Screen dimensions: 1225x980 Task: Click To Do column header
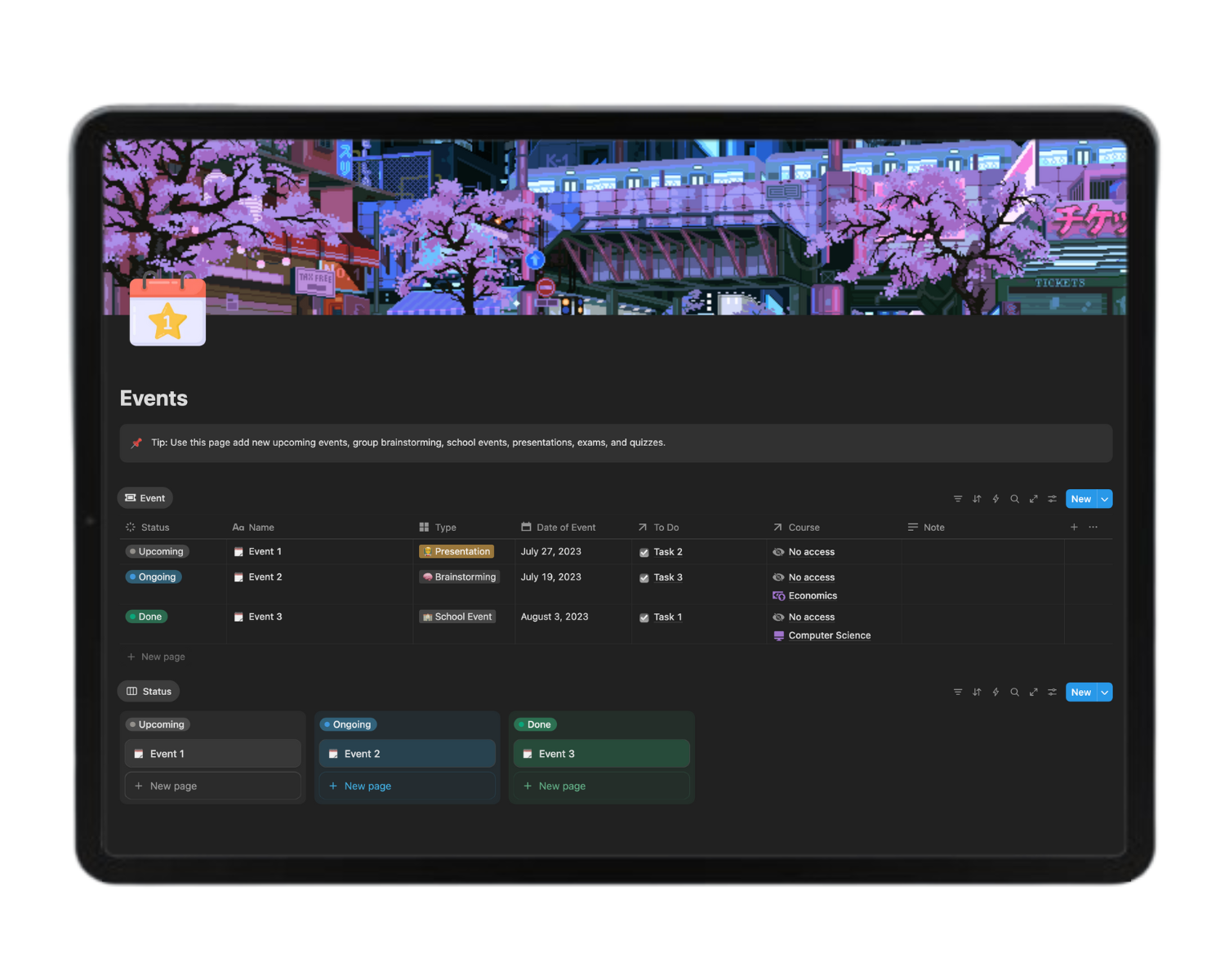click(658, 528)
